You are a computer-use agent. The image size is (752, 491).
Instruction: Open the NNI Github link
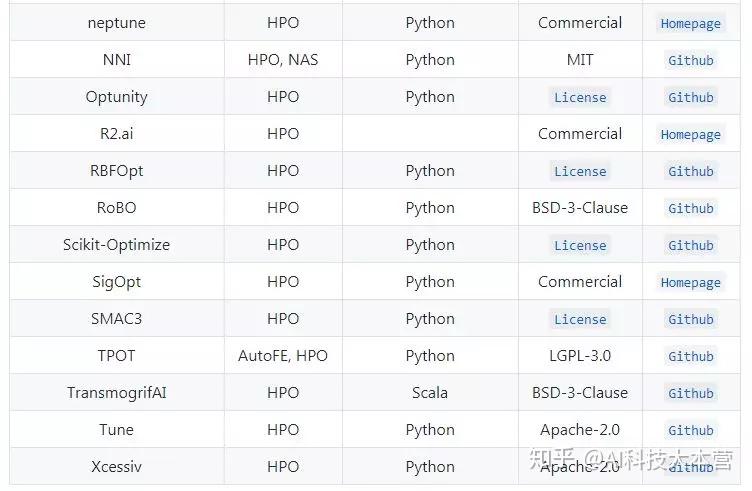click(690, 61)
